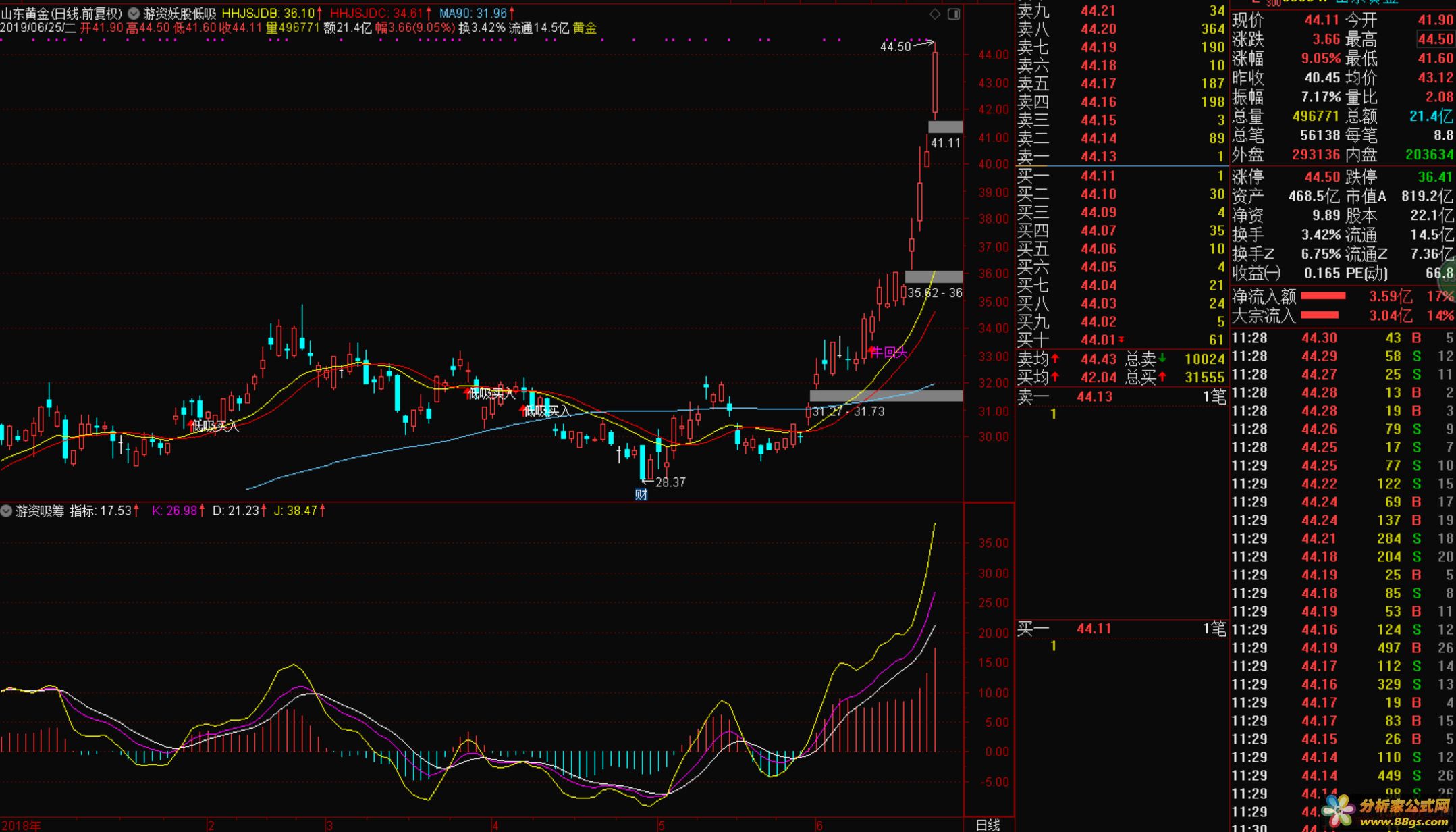Select the 卖五 44.17 order row
The height and width of the screenshot is (832, 1456).
pyautogui.click(x=1121, y=84)
